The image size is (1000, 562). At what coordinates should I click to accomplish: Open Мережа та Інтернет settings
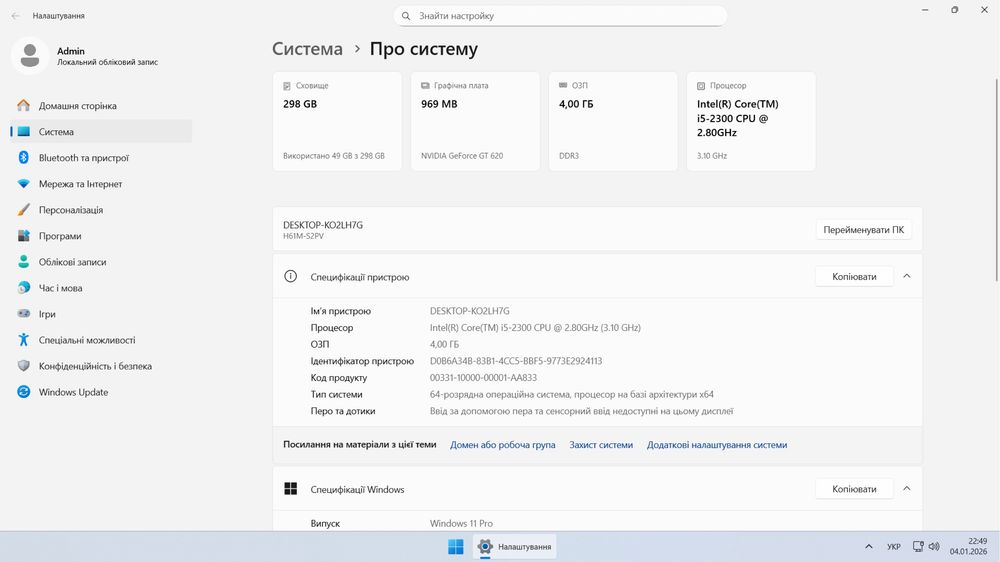click(101, 184)
